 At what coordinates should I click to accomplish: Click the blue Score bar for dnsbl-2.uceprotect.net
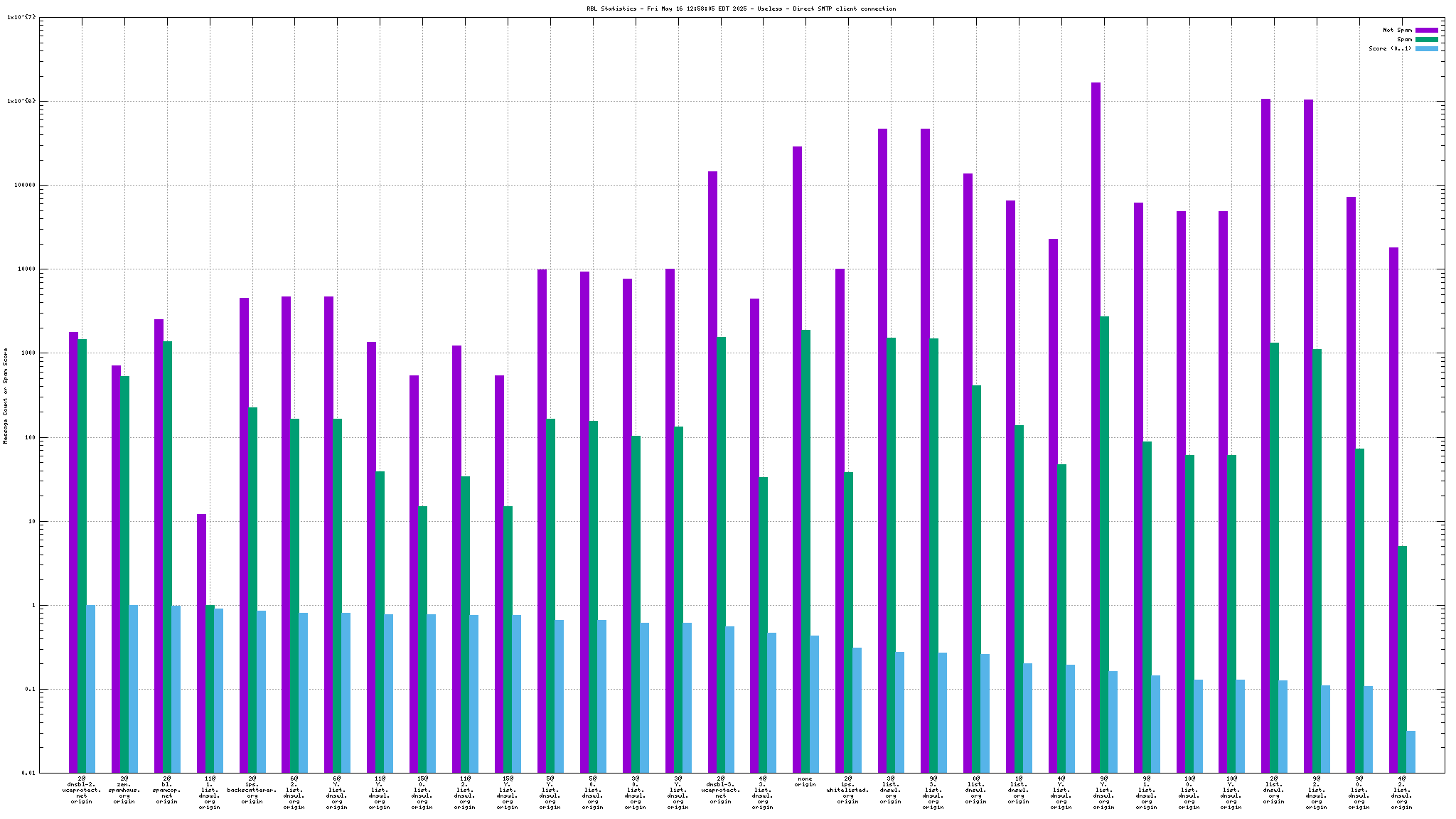point(90,688)
